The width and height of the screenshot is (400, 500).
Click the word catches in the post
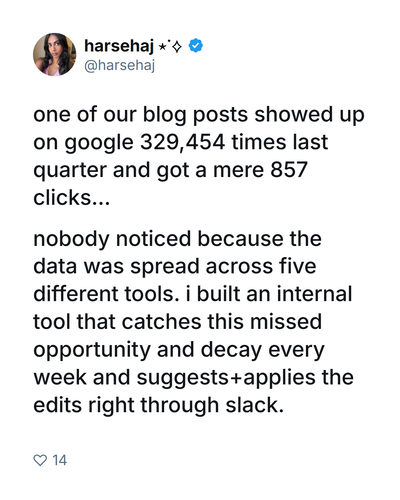162,322
